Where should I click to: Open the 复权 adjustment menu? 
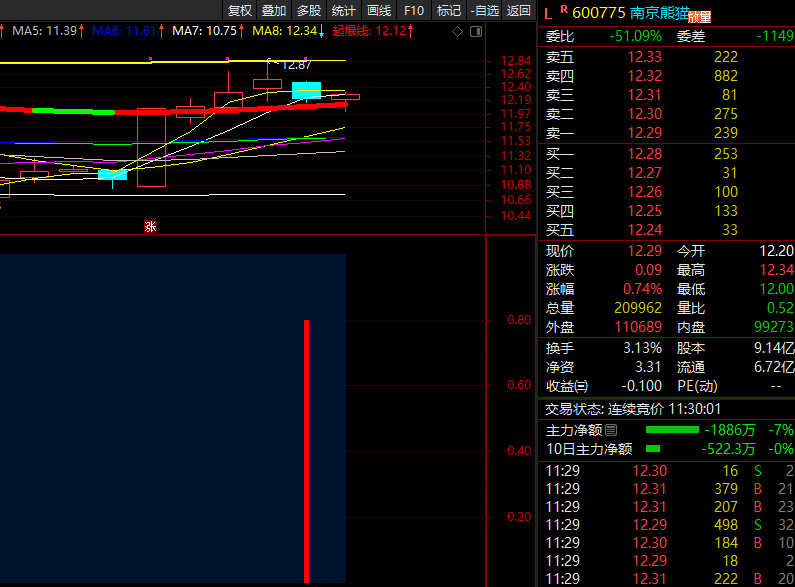240,11
